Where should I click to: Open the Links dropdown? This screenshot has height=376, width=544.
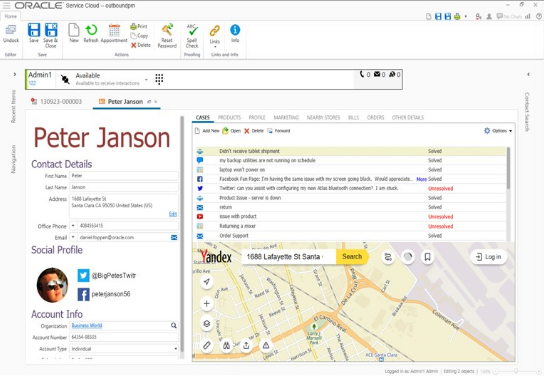point(215,35)
